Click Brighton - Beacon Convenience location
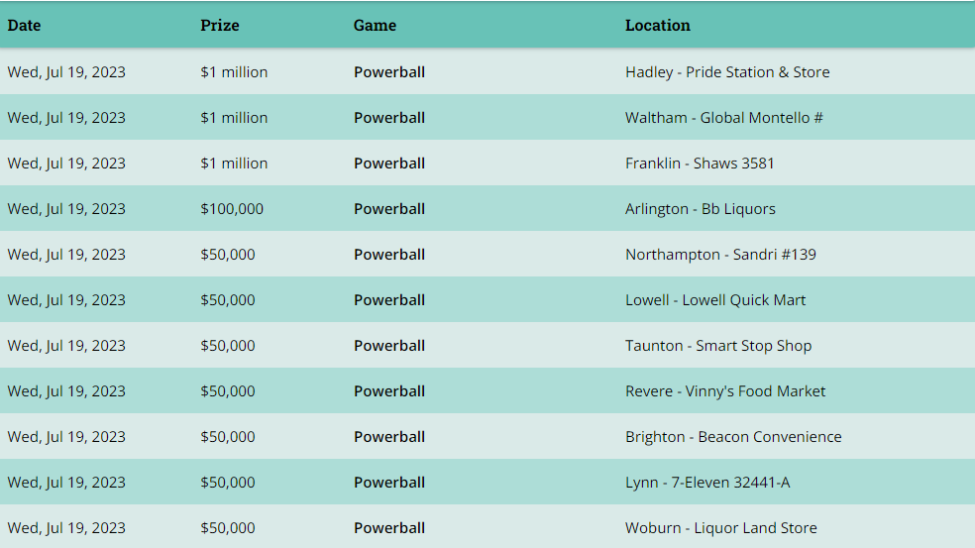Screen dimensions: 975x548 (733, 437)
